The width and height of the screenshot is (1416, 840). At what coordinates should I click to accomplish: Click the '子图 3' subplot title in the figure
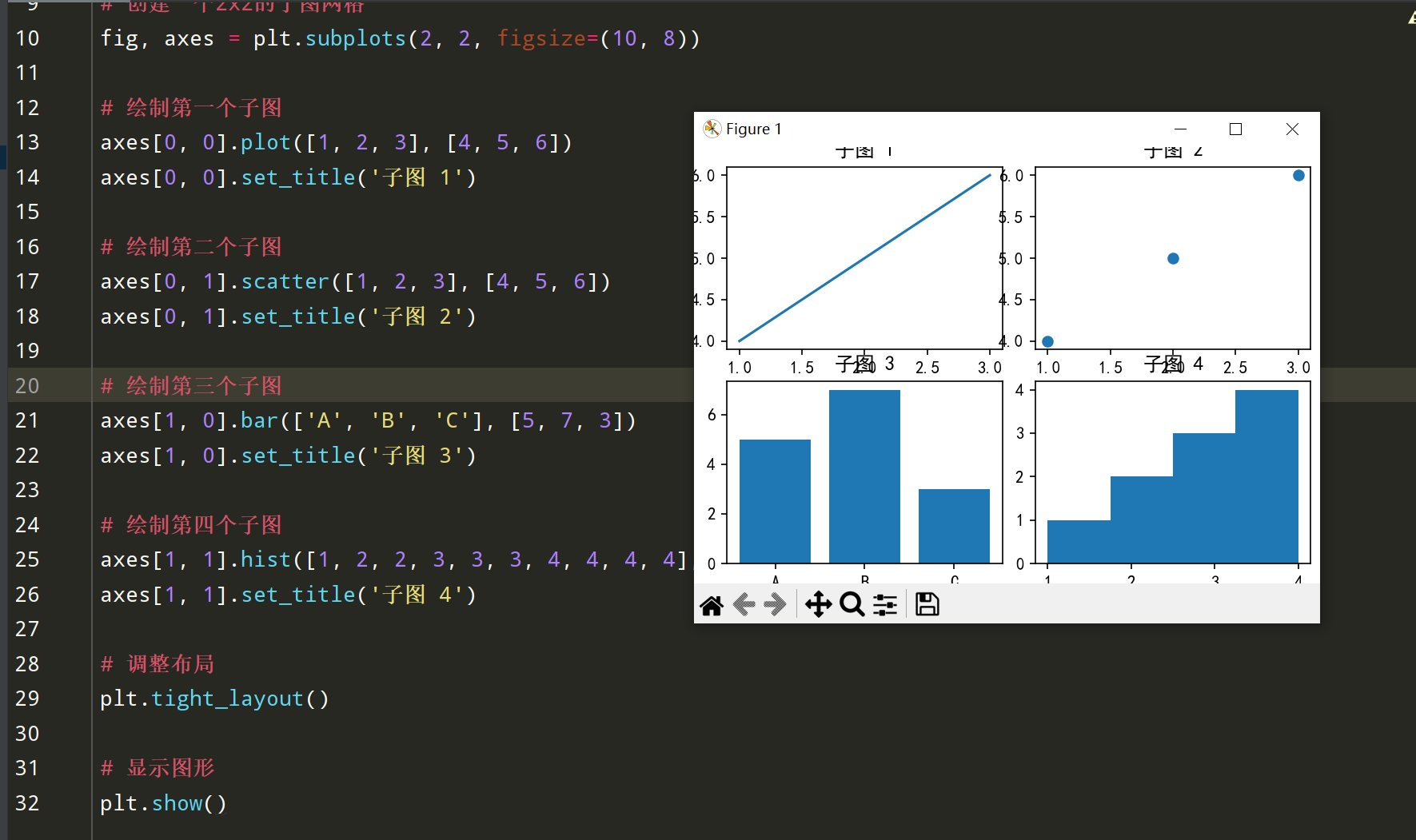click(x=864, y=364)
